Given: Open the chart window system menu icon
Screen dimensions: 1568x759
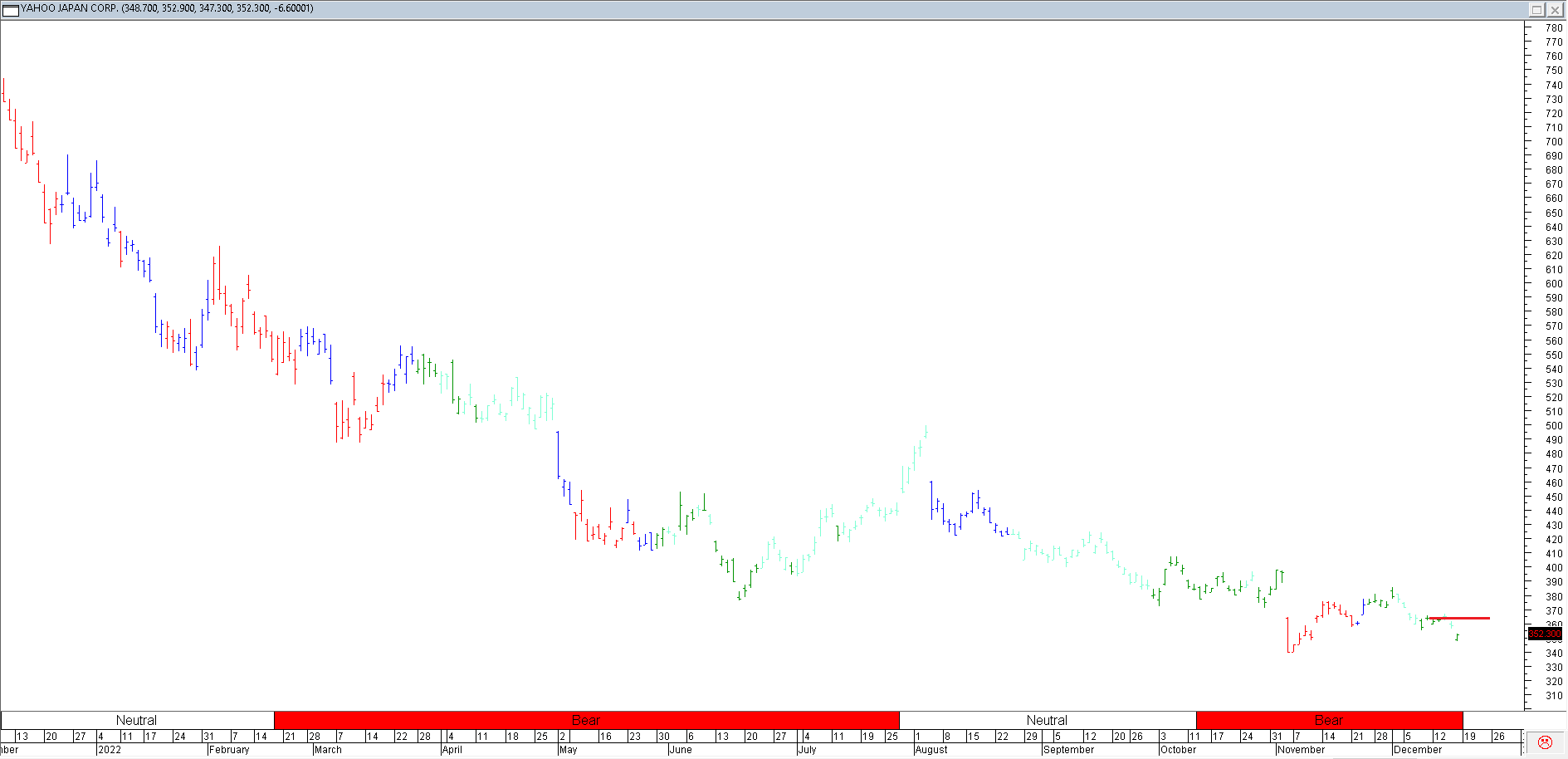Looking at the screenshot, I should point(10,9).
